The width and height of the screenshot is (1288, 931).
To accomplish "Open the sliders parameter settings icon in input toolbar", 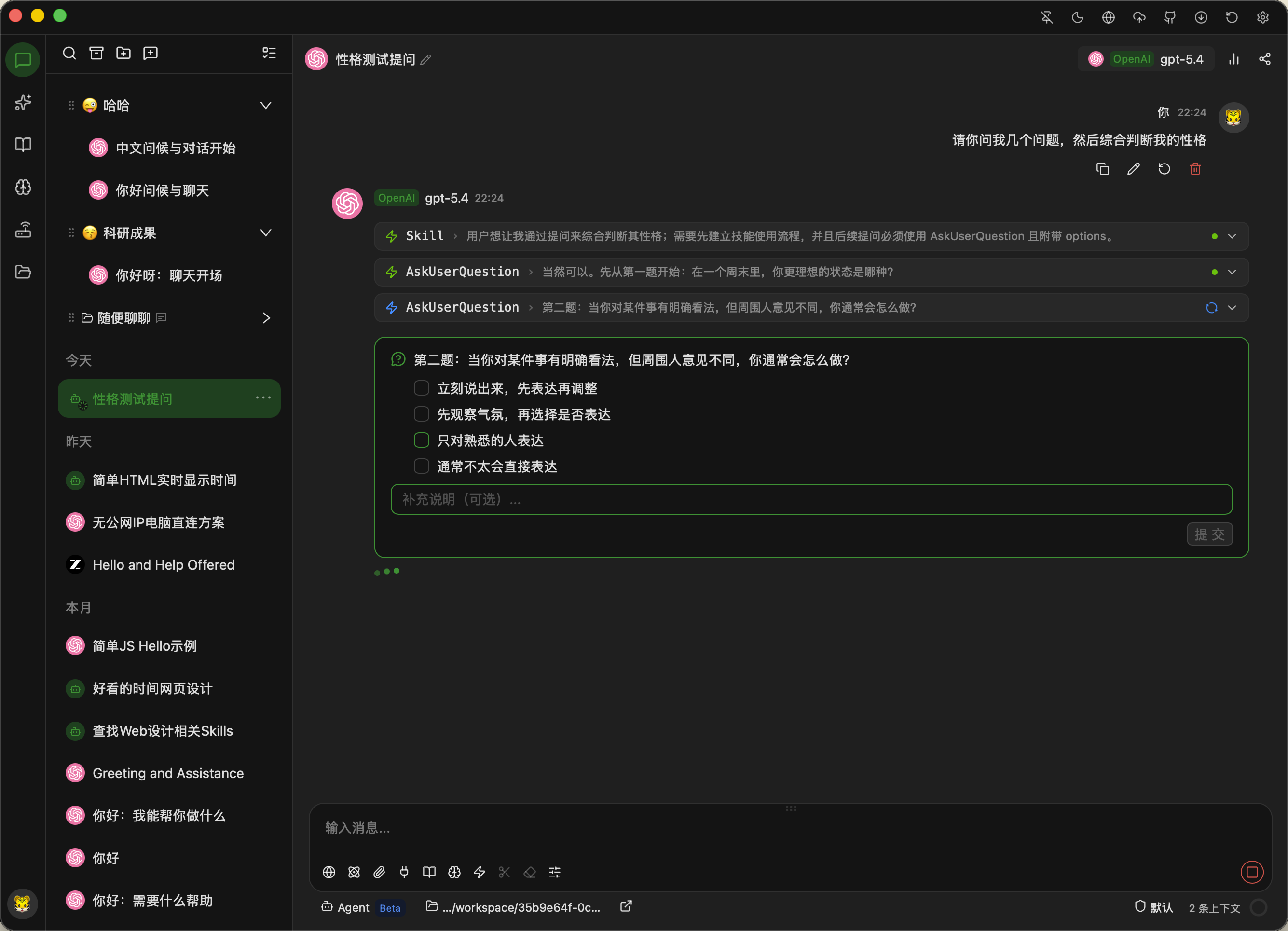I will [555, 872].
